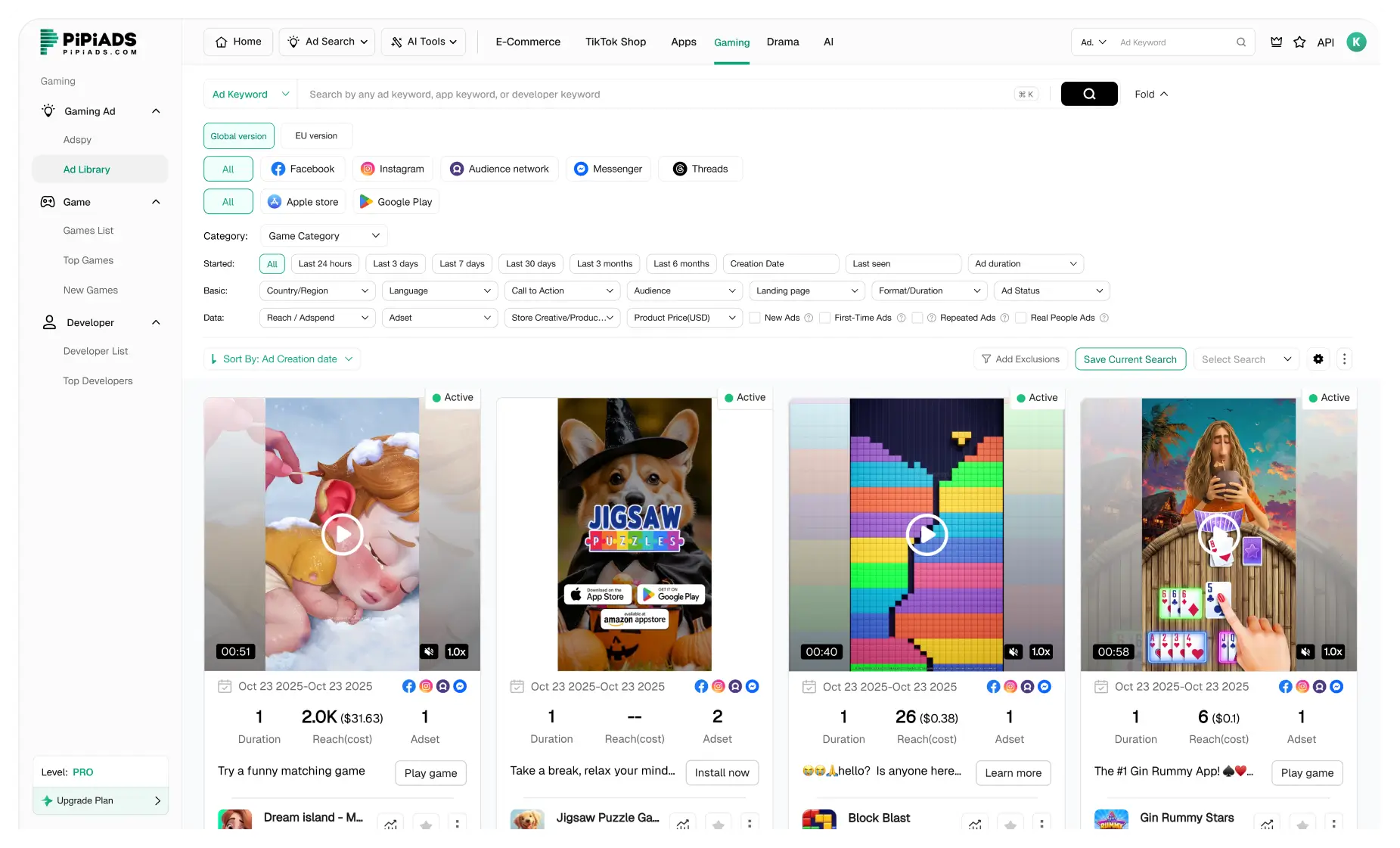The height and width of the screenshot is (848, 1400).
Task: Switch to the Drama tab
Action: click(x=783, y=42)
